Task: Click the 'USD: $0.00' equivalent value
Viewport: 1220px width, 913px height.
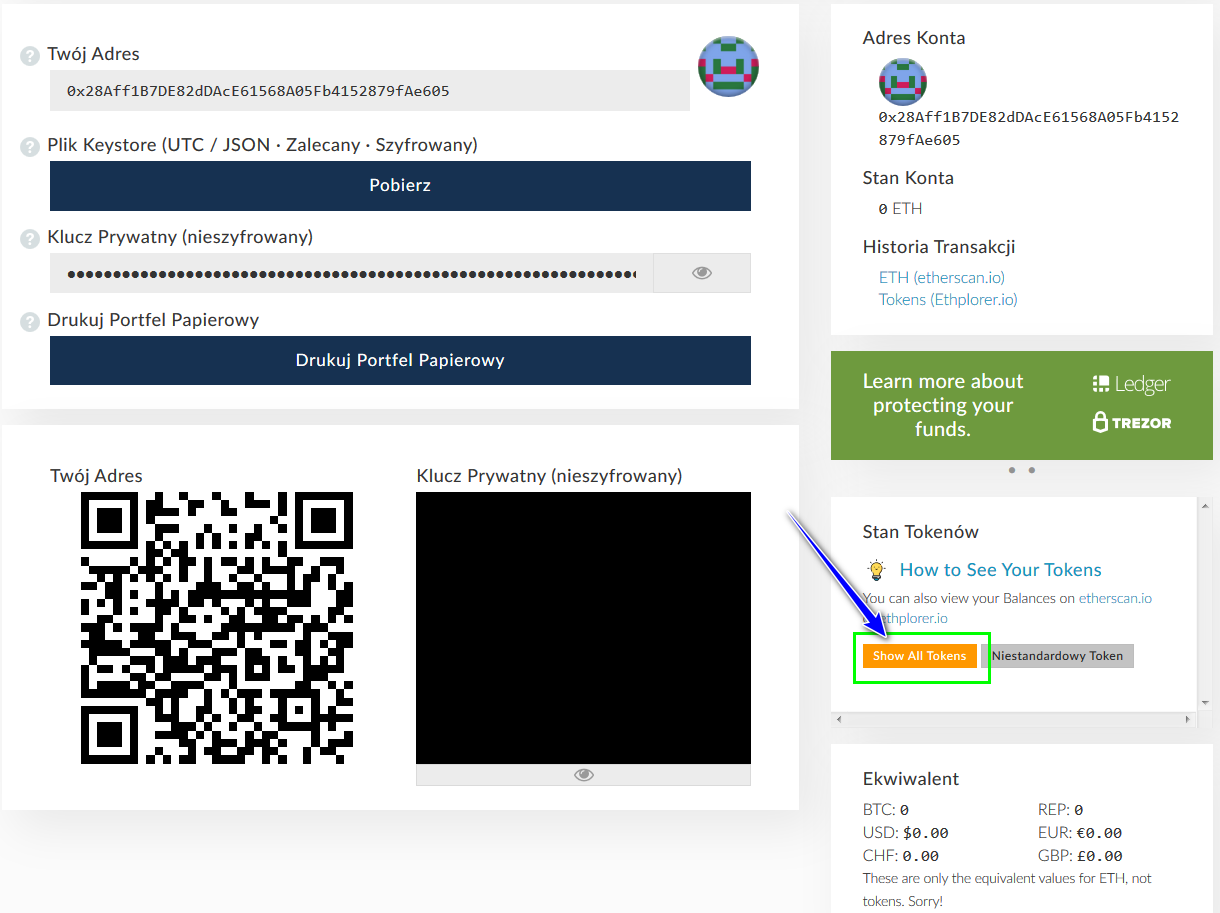Action: tap(906, 832)
